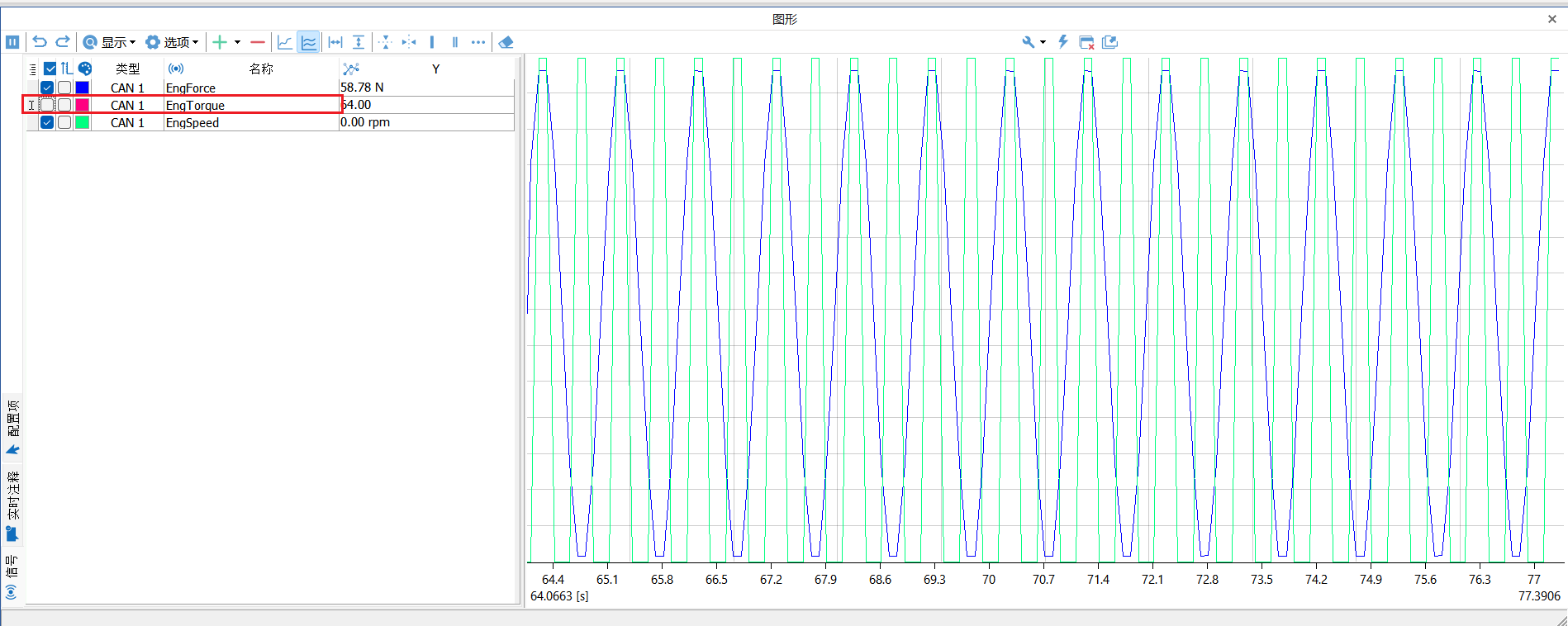Image resolution: width=1568 pixels, height=626 pixels.
Task: Click the 70 tick on time axis
Action: tap(989, 580)
